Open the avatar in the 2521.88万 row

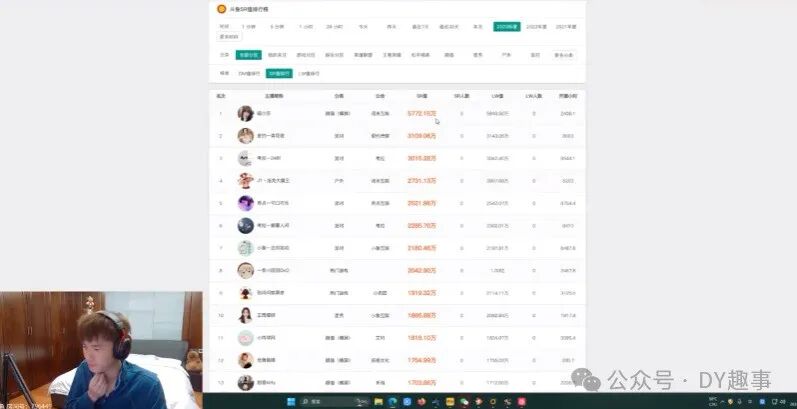click(246, 203)
